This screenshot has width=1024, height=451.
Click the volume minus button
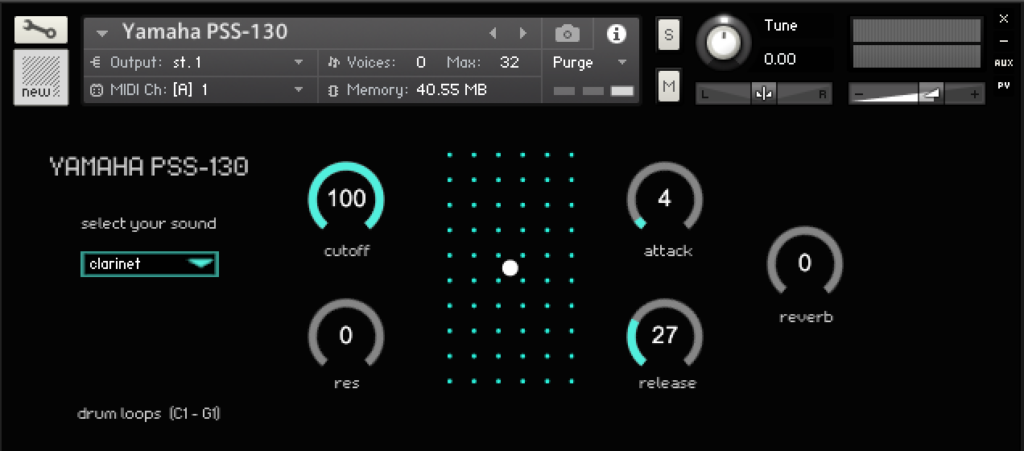pos(859,95)
